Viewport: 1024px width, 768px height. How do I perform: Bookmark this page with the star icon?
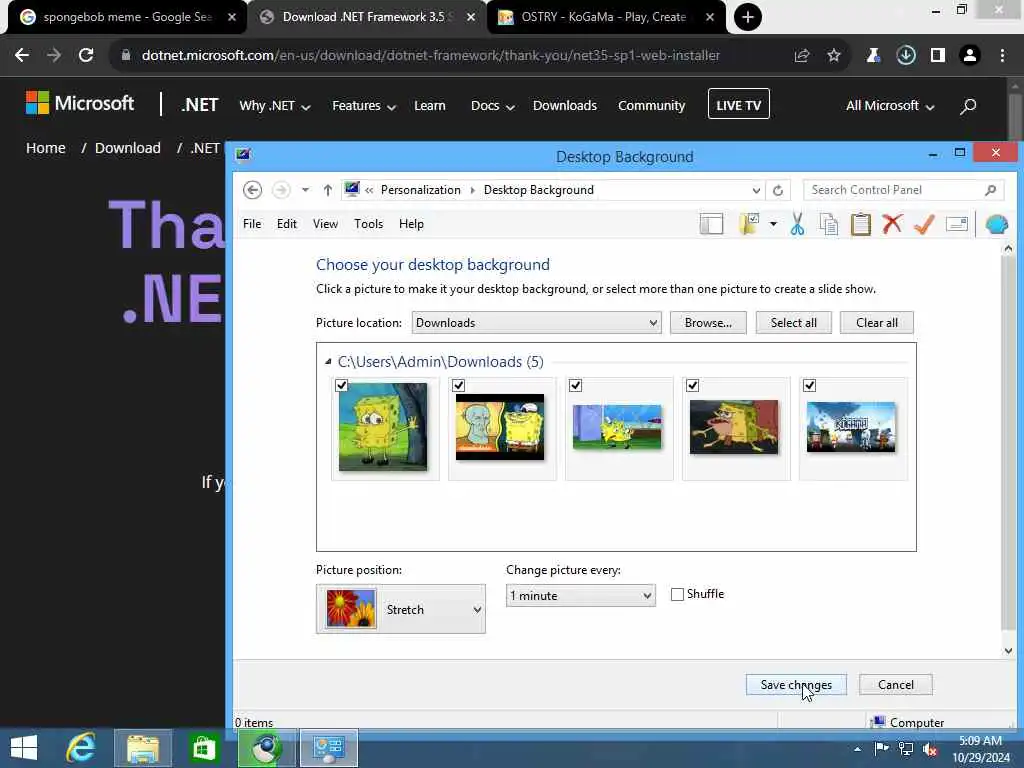[834, 56]
